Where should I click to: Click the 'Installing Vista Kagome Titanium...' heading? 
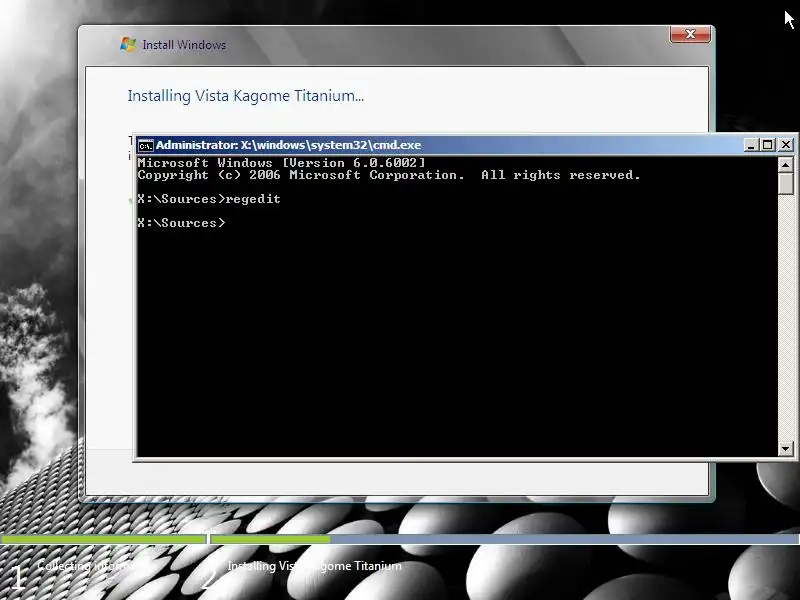(x=245, y=96)
